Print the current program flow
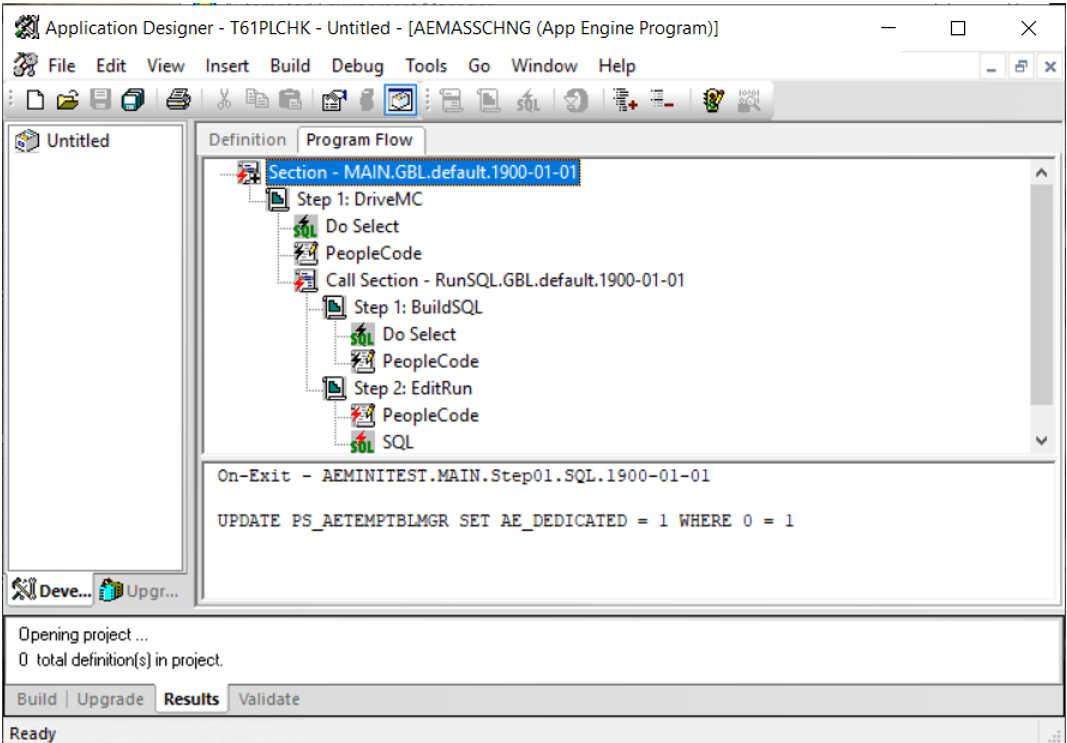 click(178, 100)
